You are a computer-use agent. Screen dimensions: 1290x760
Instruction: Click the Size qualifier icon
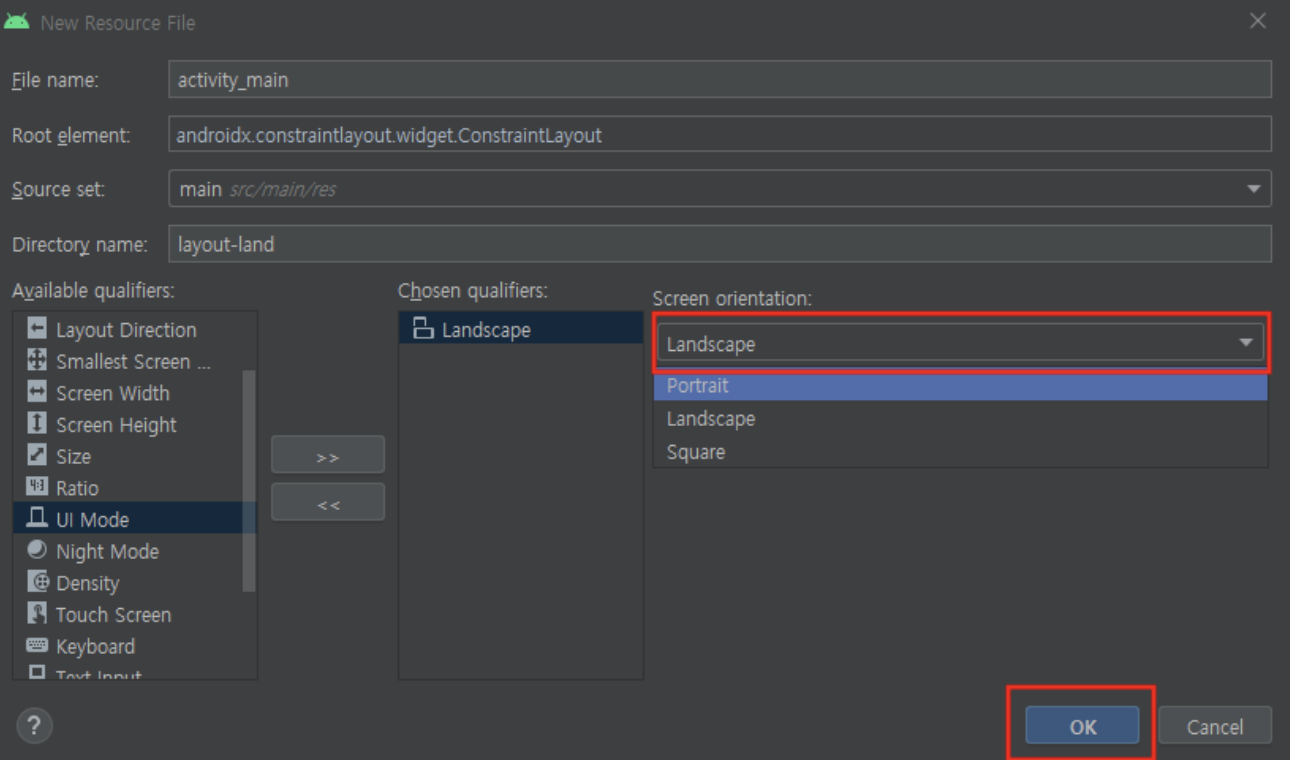click(x=37, y=456)
